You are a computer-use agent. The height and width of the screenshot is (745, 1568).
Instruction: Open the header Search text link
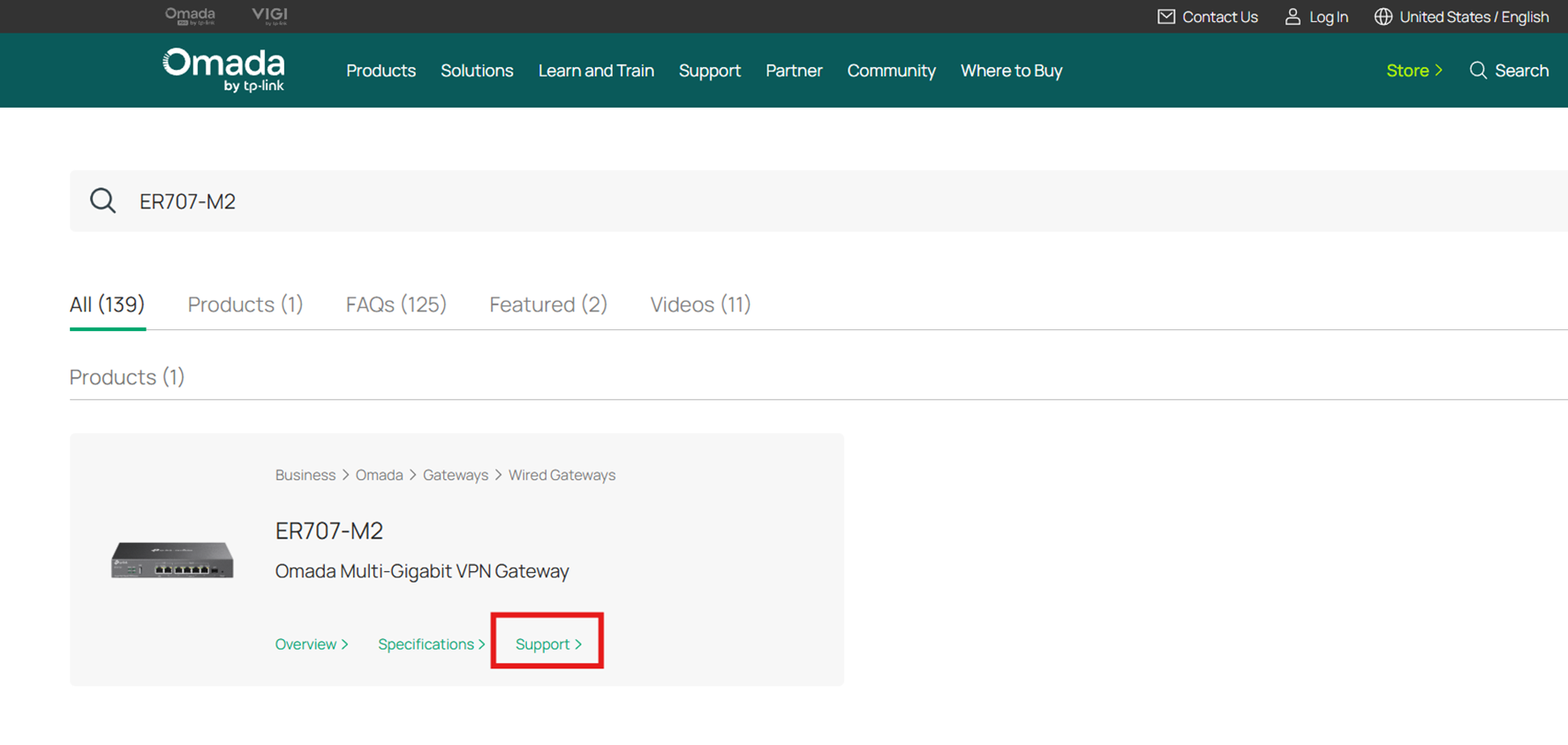[x=1521, y=71]
